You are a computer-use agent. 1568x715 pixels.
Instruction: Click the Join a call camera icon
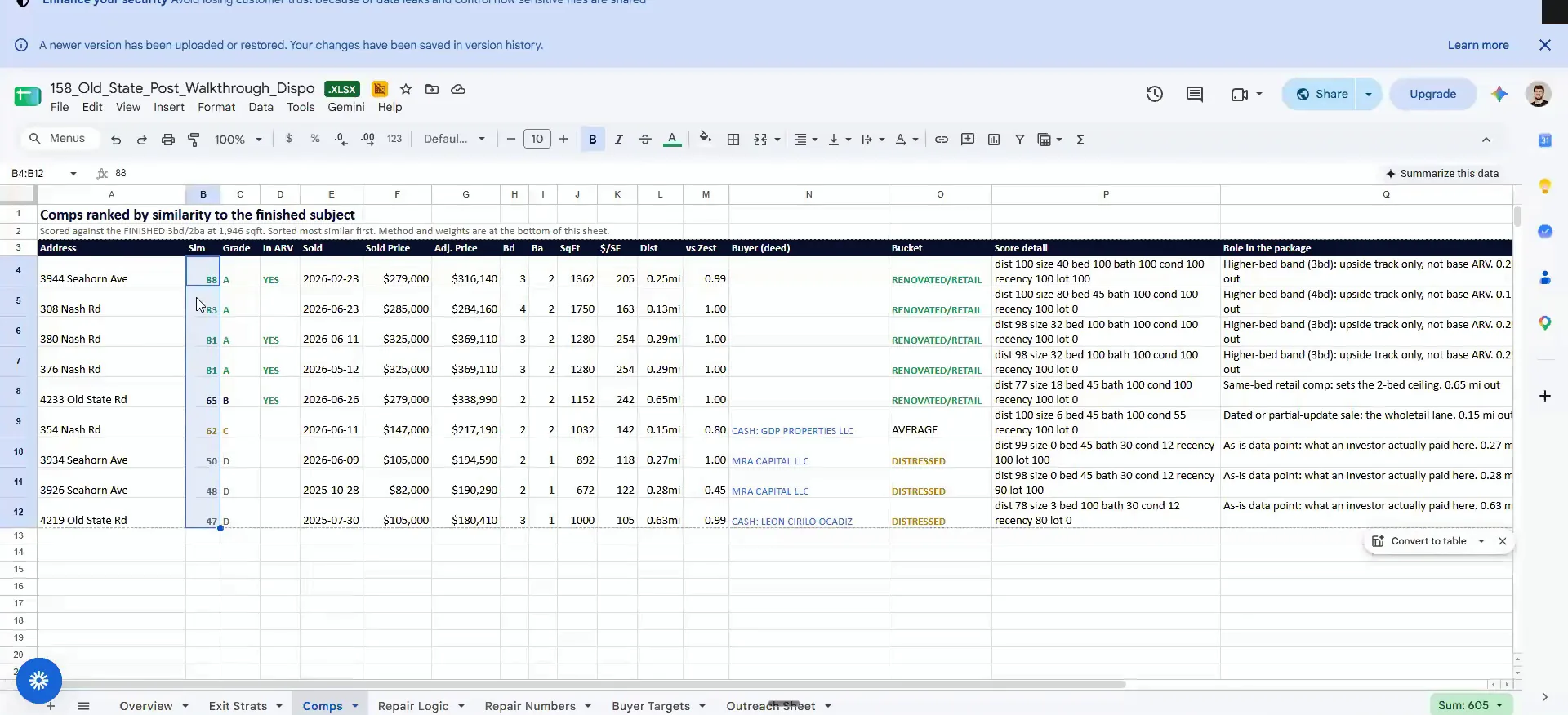click(1240, 94)
